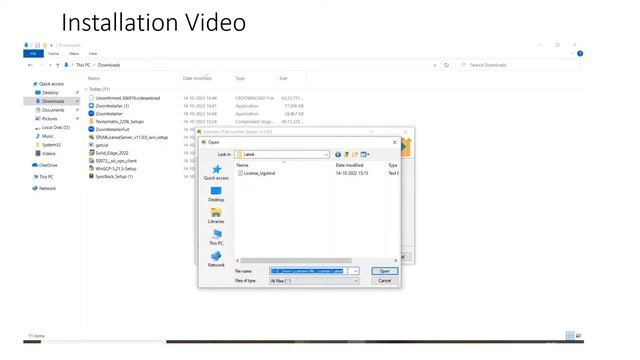Click the Solid_Edge_2022 file icon
640x360 pixels.
click(x=91, y=153)
